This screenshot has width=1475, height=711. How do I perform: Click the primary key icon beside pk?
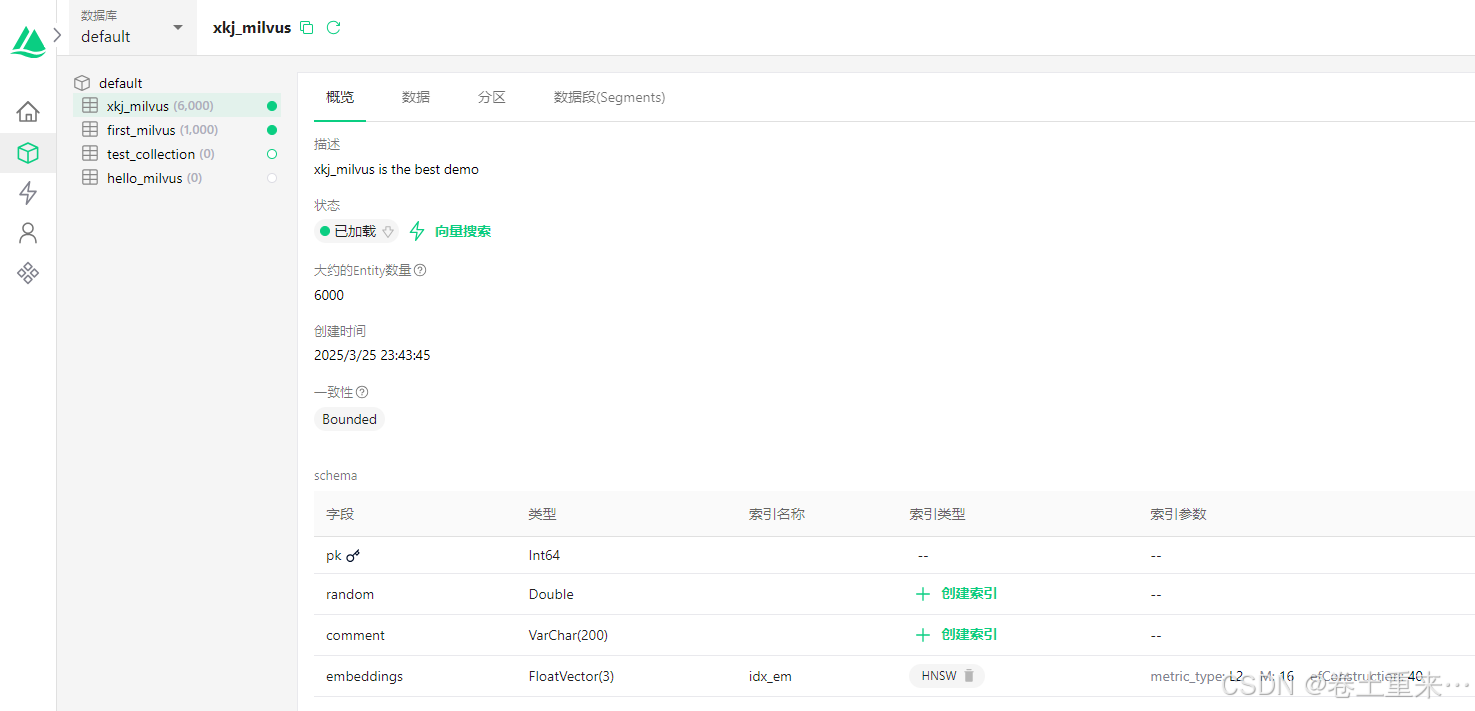pos(353,555)
